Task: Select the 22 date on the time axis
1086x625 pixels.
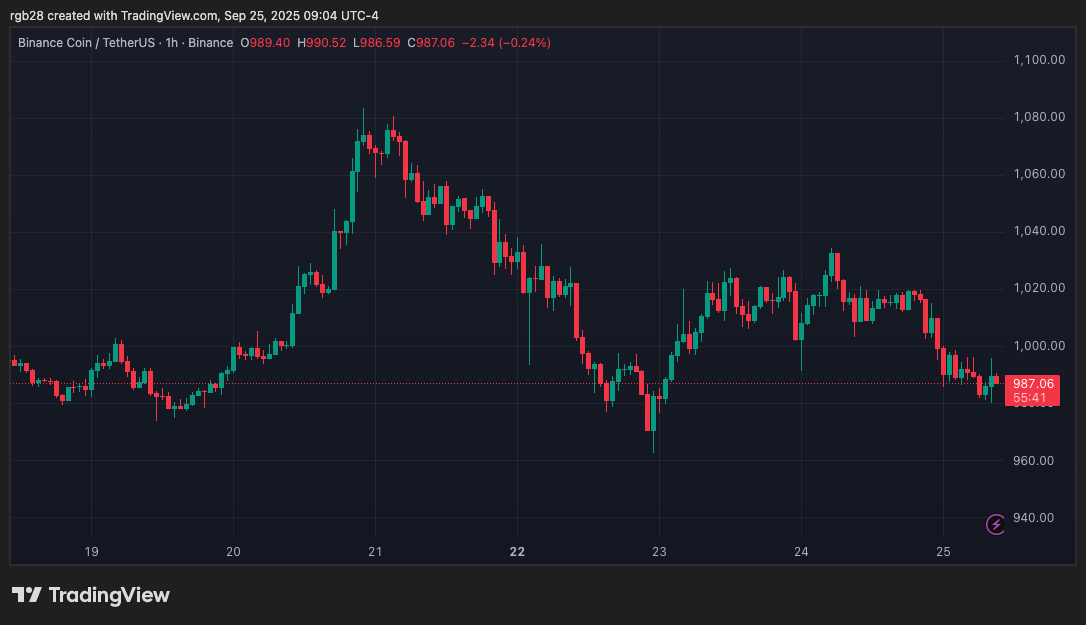Action: [x=517, y=551]
